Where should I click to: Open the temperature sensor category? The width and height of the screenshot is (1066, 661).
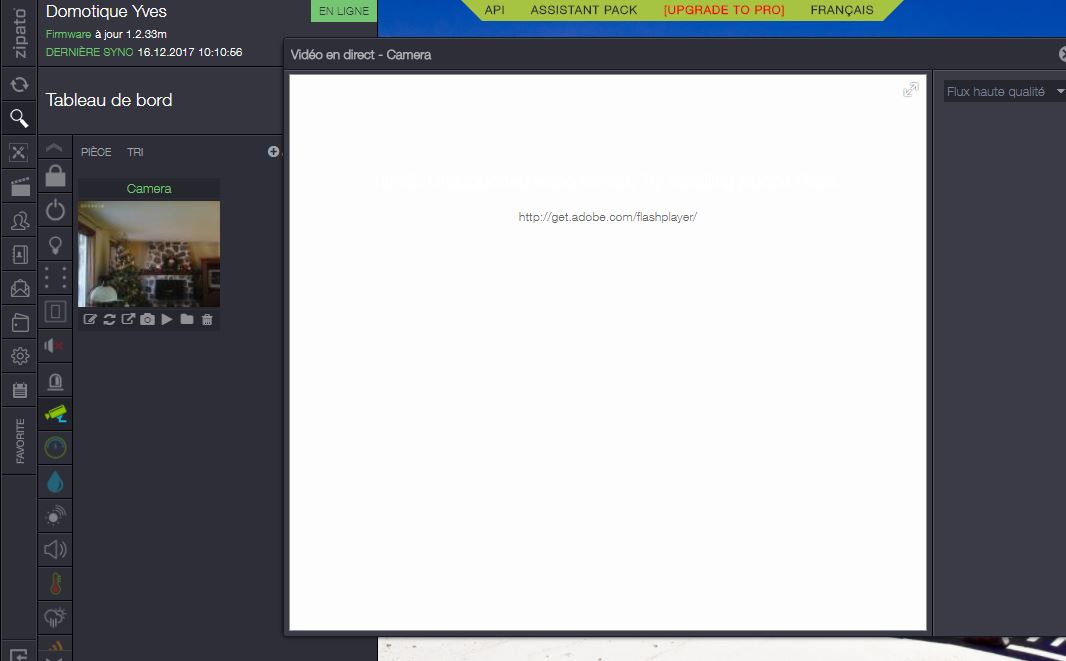(55, 584)
